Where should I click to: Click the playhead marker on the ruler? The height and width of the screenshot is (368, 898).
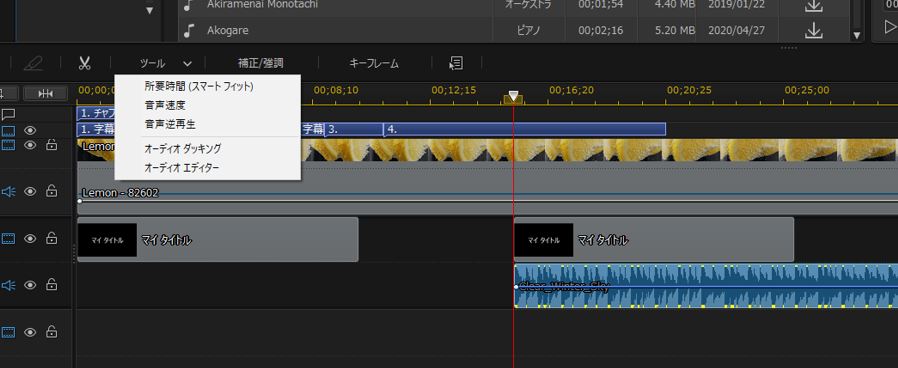click(x=513, y=97)
